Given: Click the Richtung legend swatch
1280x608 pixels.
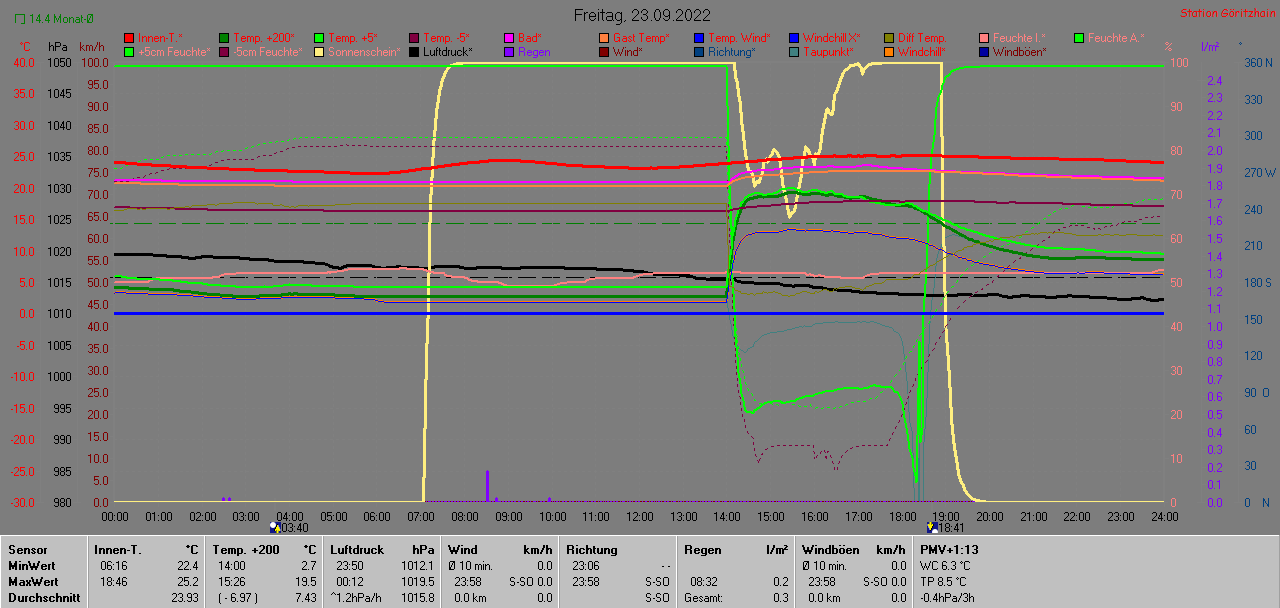Looking at the screenshot, I should (698, 52).
